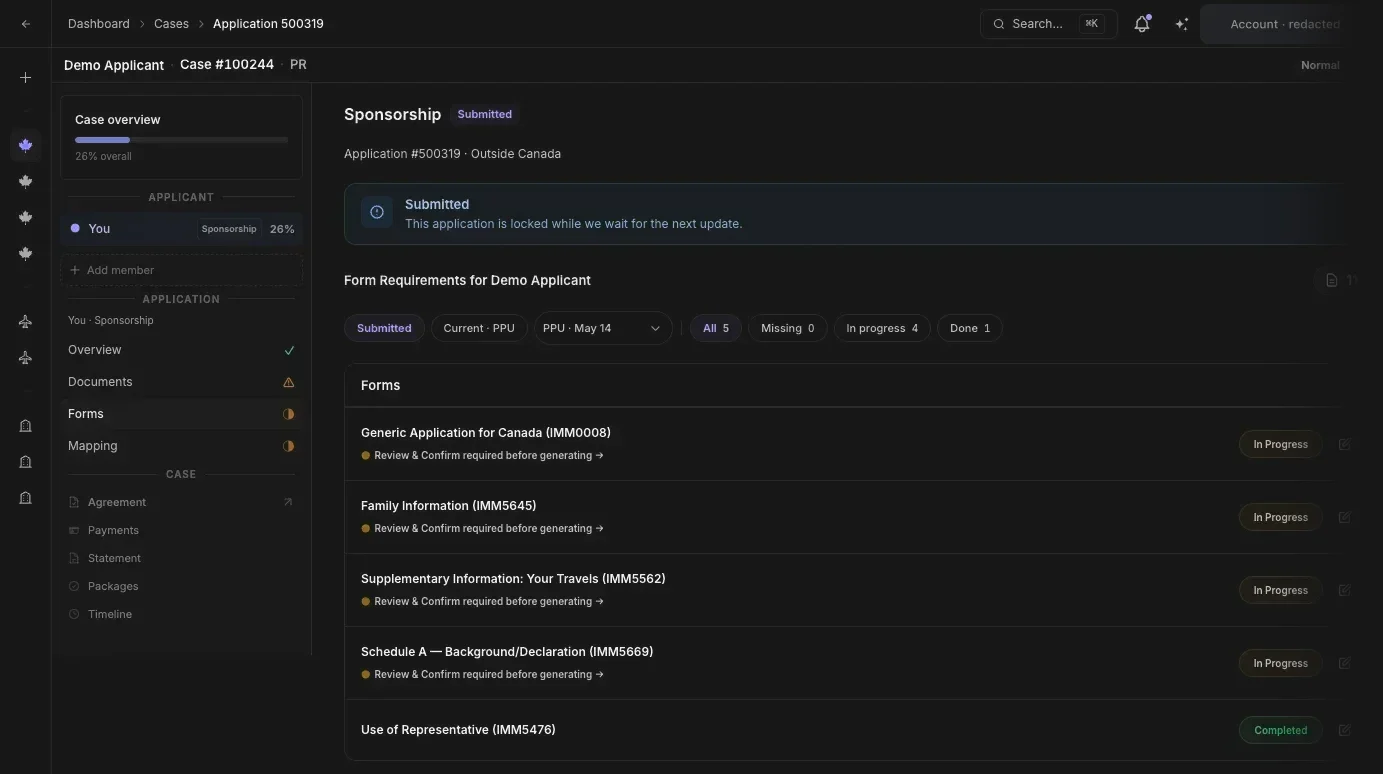Open the PPU · May 14 dropdown
1383x774 pixels.
point(603,328)
